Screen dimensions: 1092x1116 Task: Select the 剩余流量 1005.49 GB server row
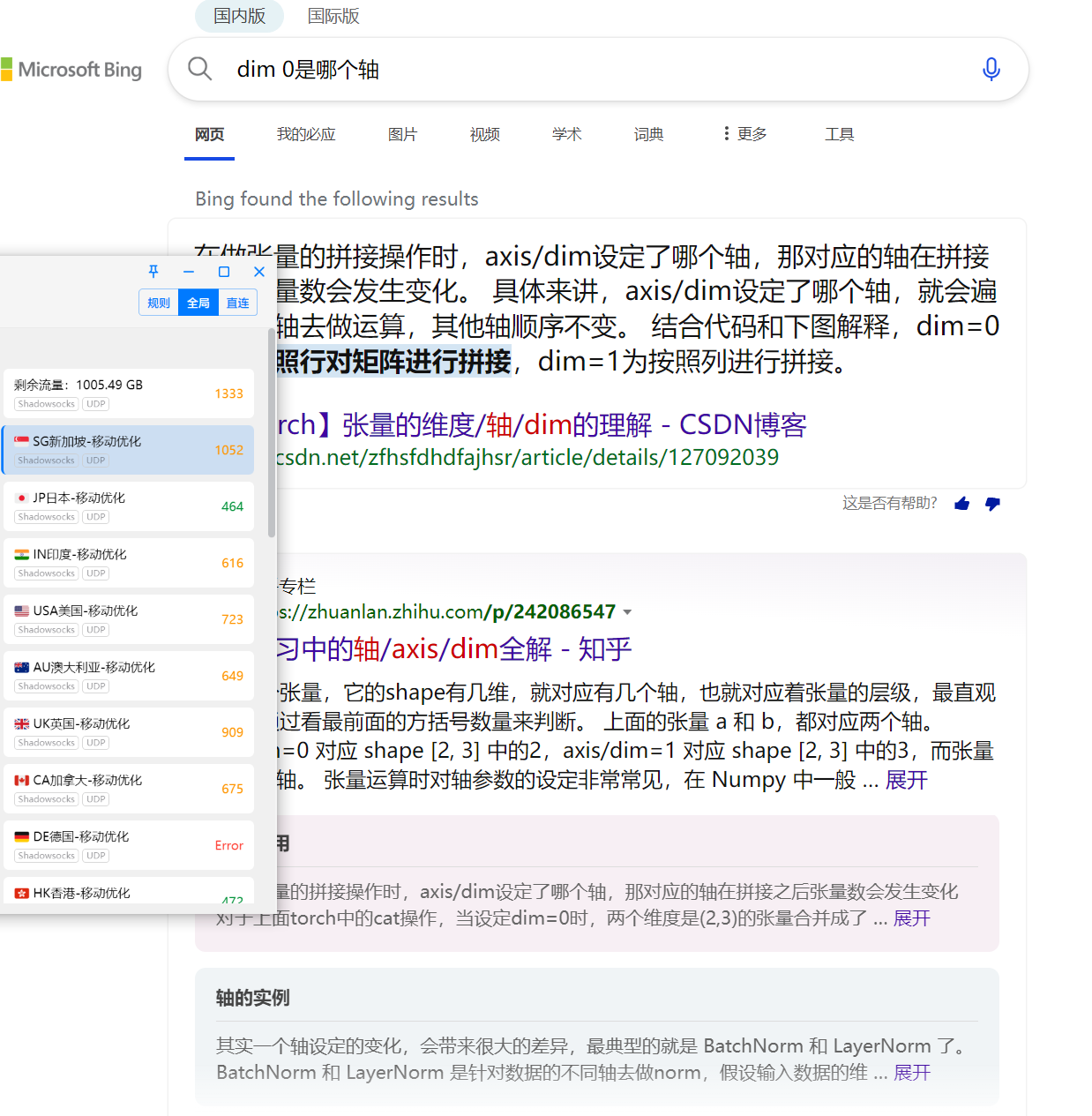pyautogui.click(x=129, y=393)
